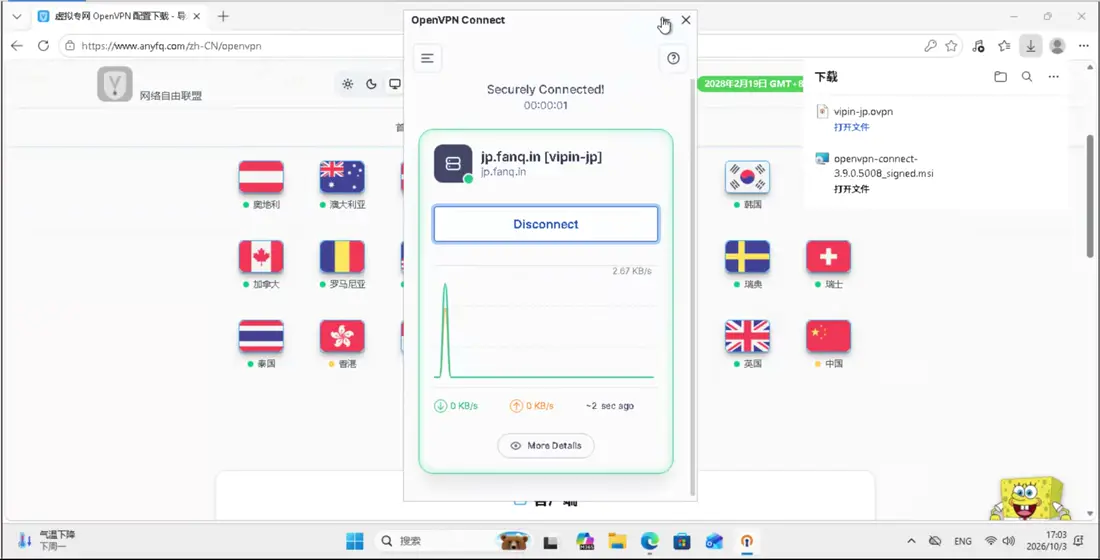Open File Explorer from taskbar
The height and width of the screenshot is (560, 1100).
617,541
